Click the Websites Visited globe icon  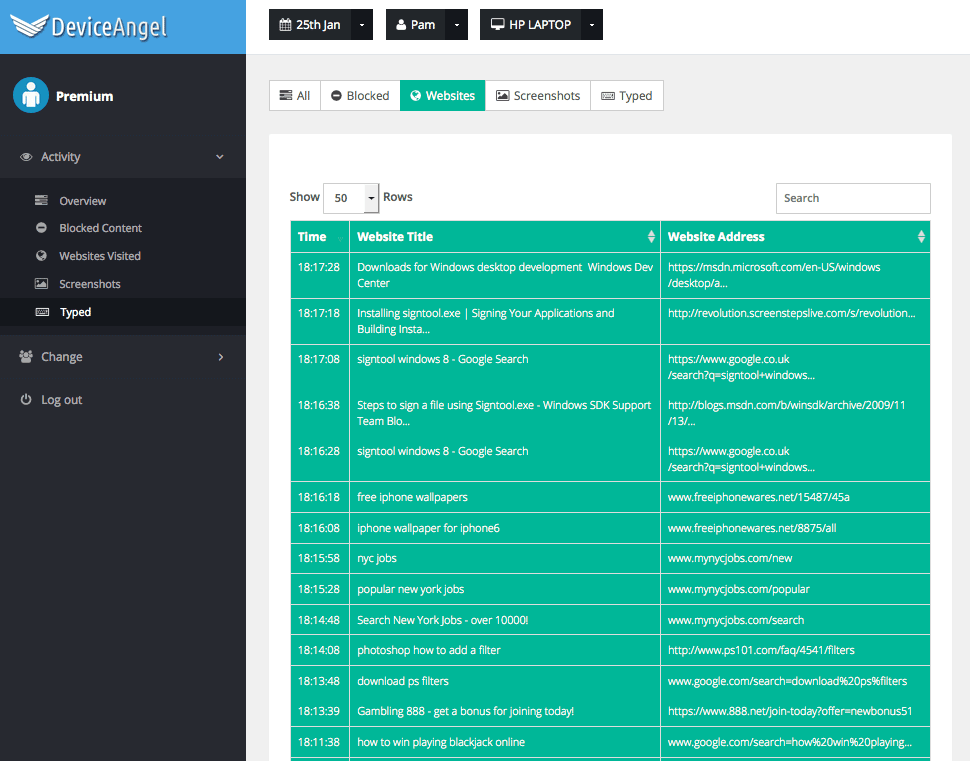pos(41,256)
